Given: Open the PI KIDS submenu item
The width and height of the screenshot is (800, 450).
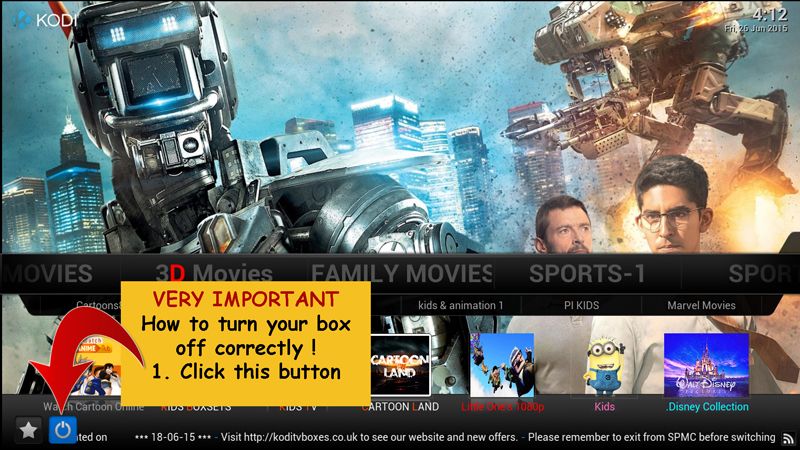Looking at the screenshot, I should coord(581,305).
